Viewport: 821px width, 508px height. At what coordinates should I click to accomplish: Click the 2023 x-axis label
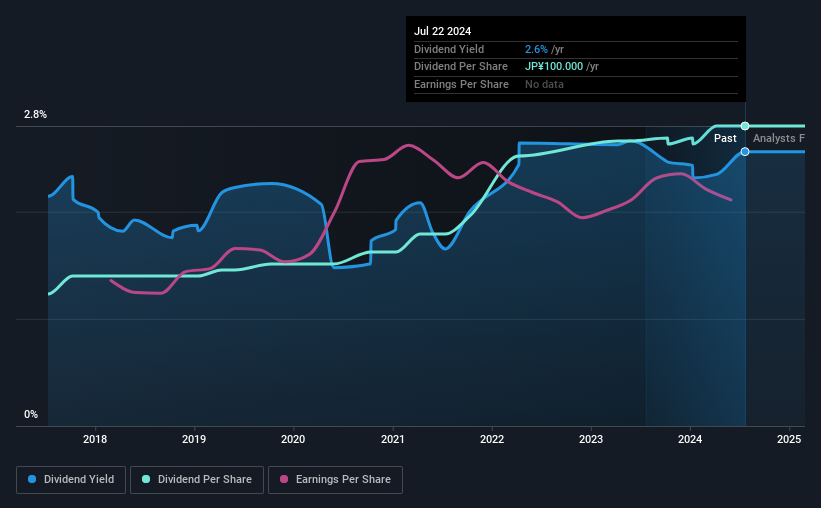coord(591,439)
